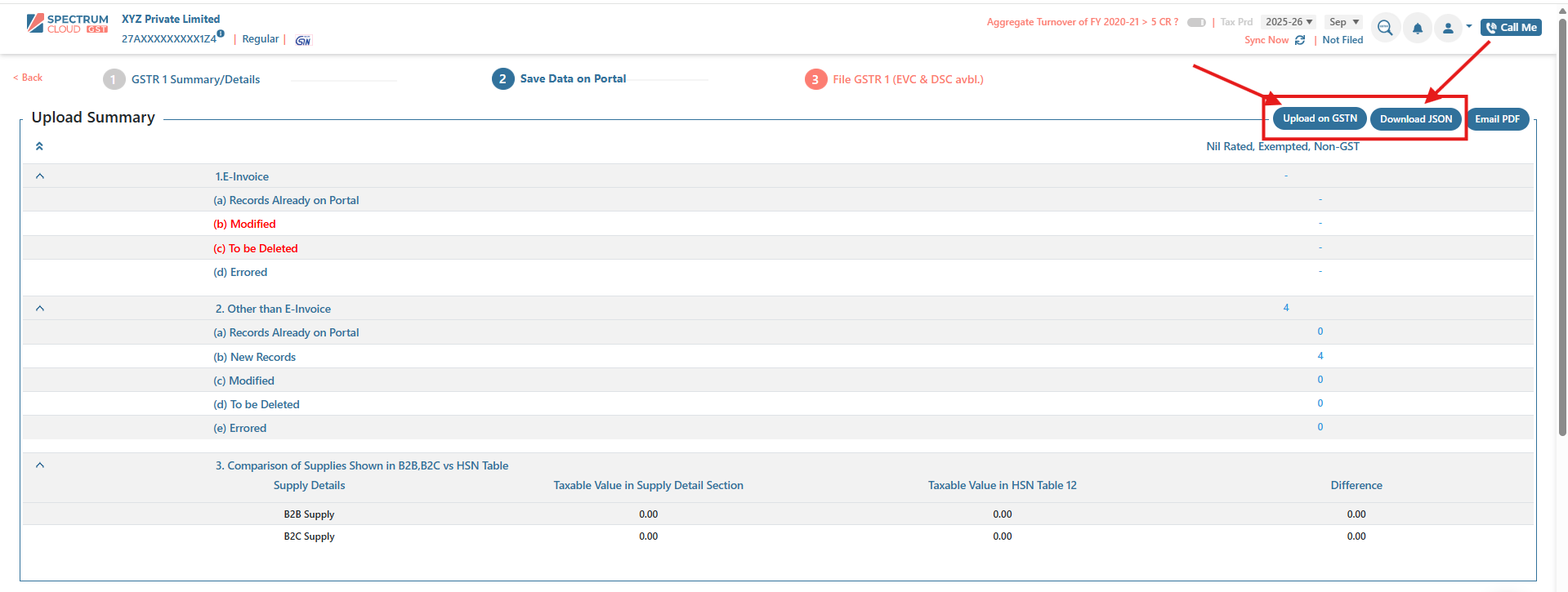Click the Back link
Screen dimensions: 1568x592
click(29, 78)
